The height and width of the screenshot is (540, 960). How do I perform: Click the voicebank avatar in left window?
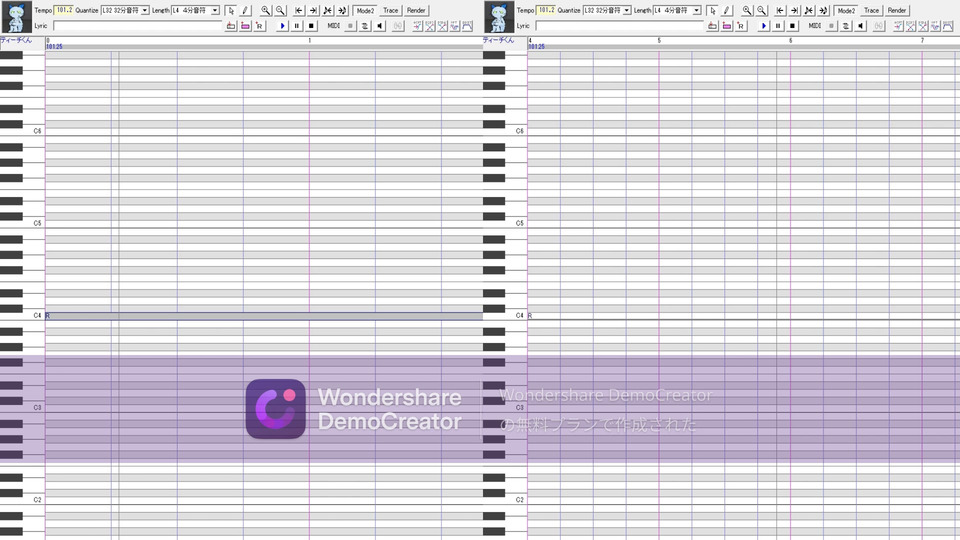[17, 17]
